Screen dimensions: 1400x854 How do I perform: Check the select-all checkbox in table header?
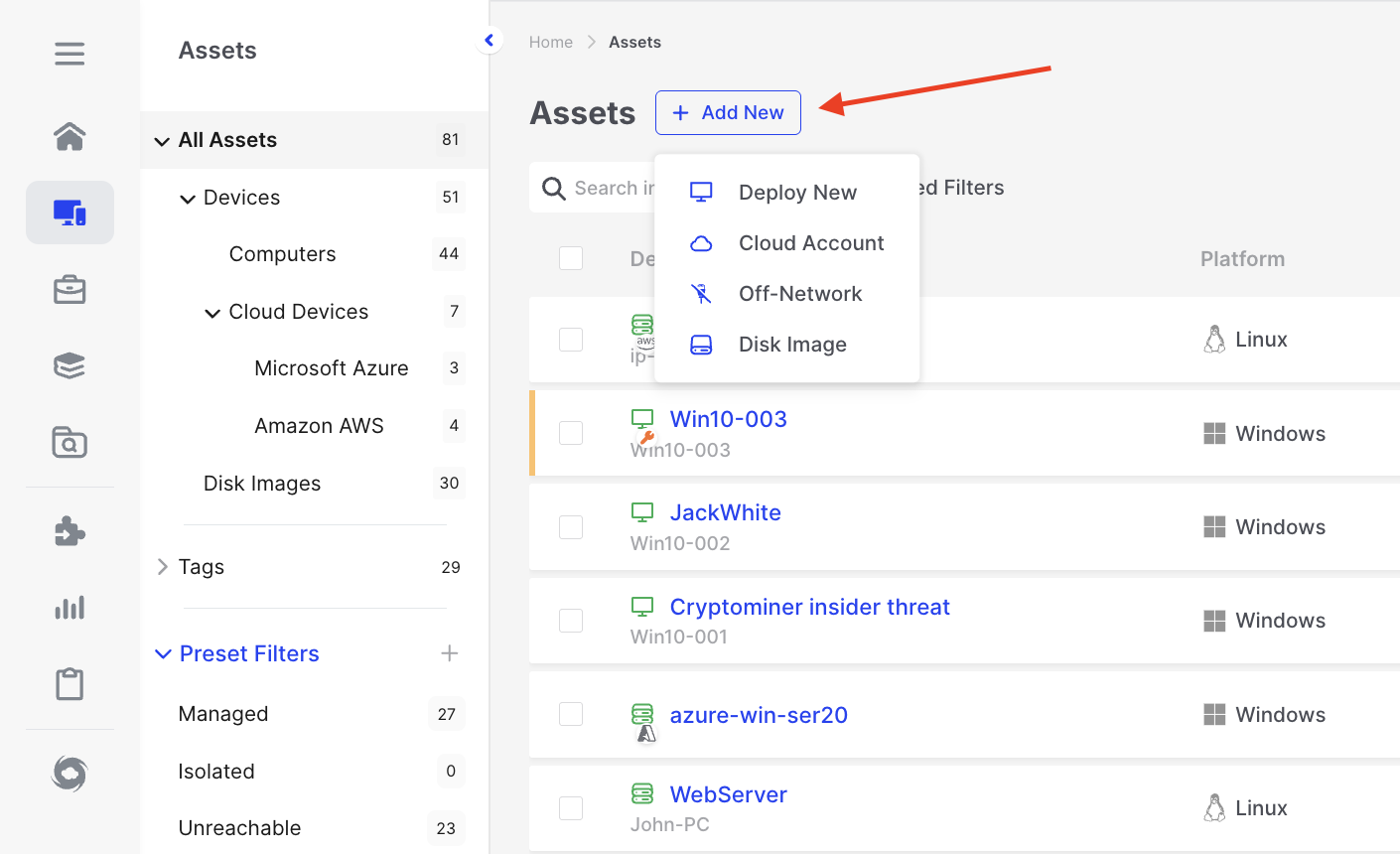[571, 258]
